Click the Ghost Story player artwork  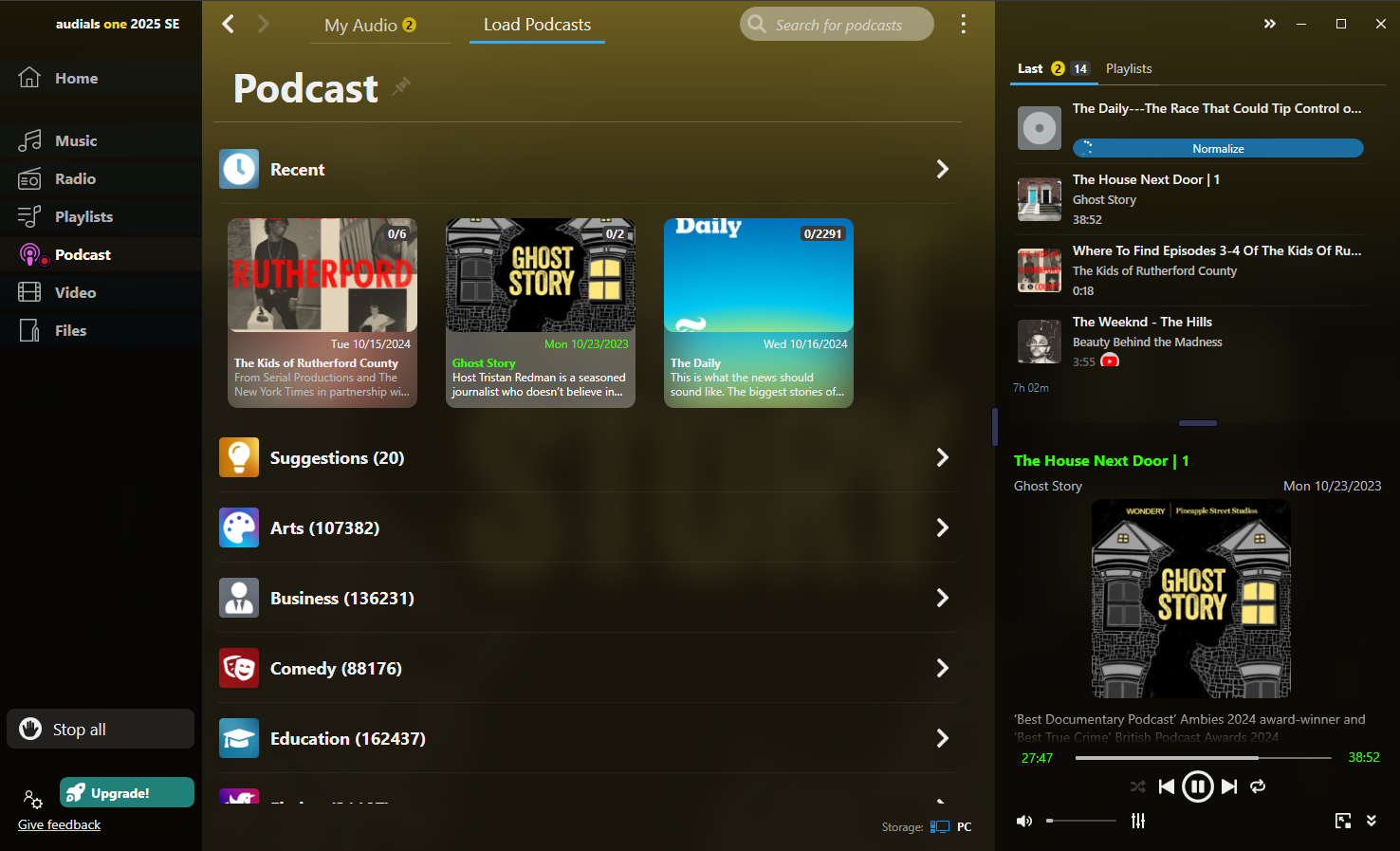[x=1191, y=599]
